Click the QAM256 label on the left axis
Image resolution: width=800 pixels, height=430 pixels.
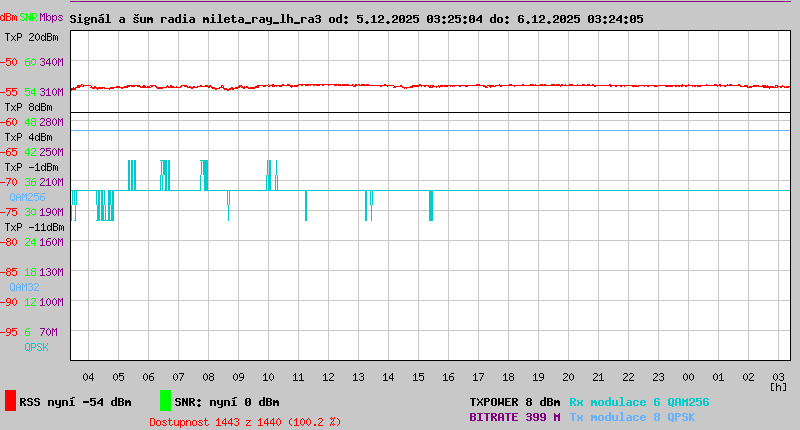[28, 197]
